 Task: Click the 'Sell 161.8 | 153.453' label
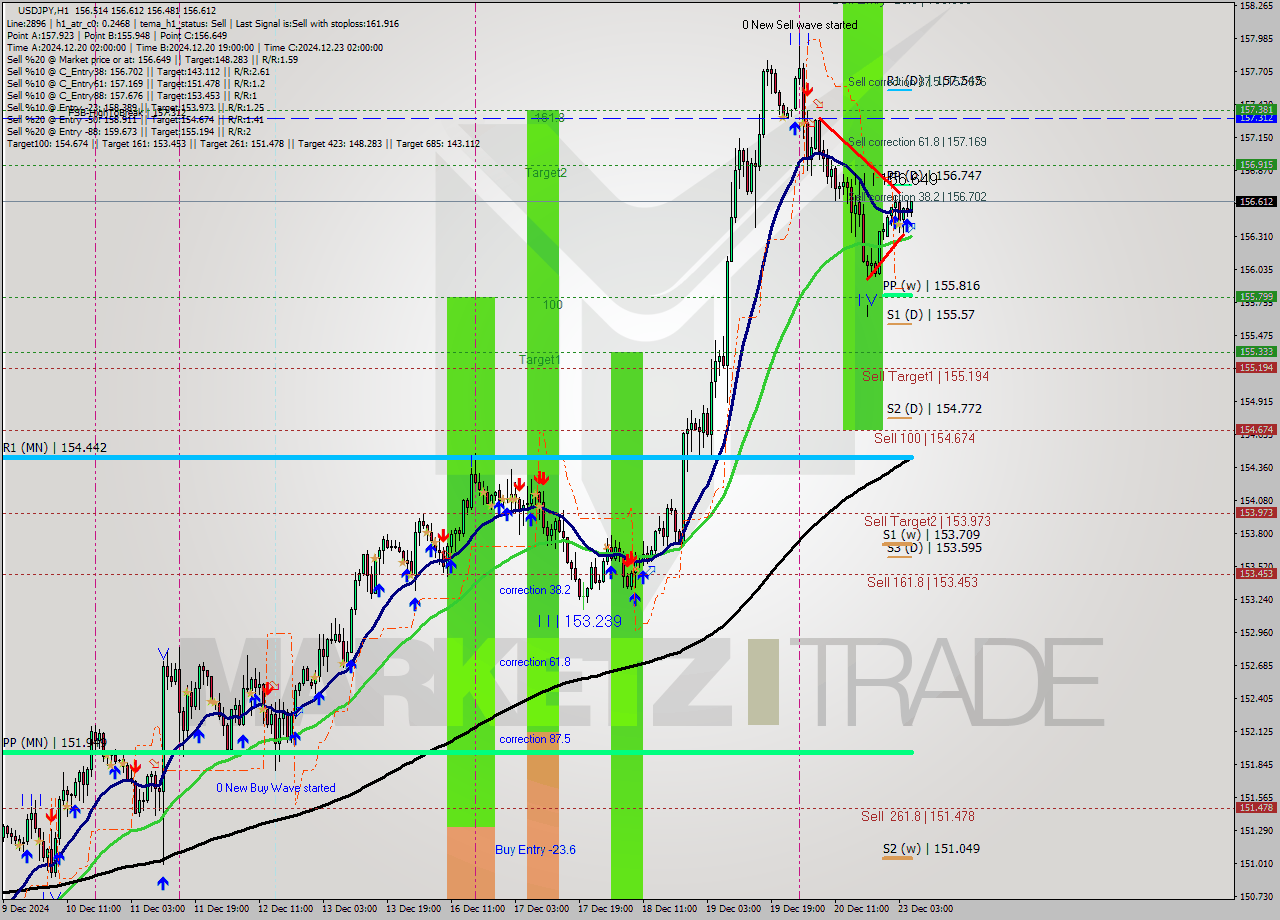point(922,582)
